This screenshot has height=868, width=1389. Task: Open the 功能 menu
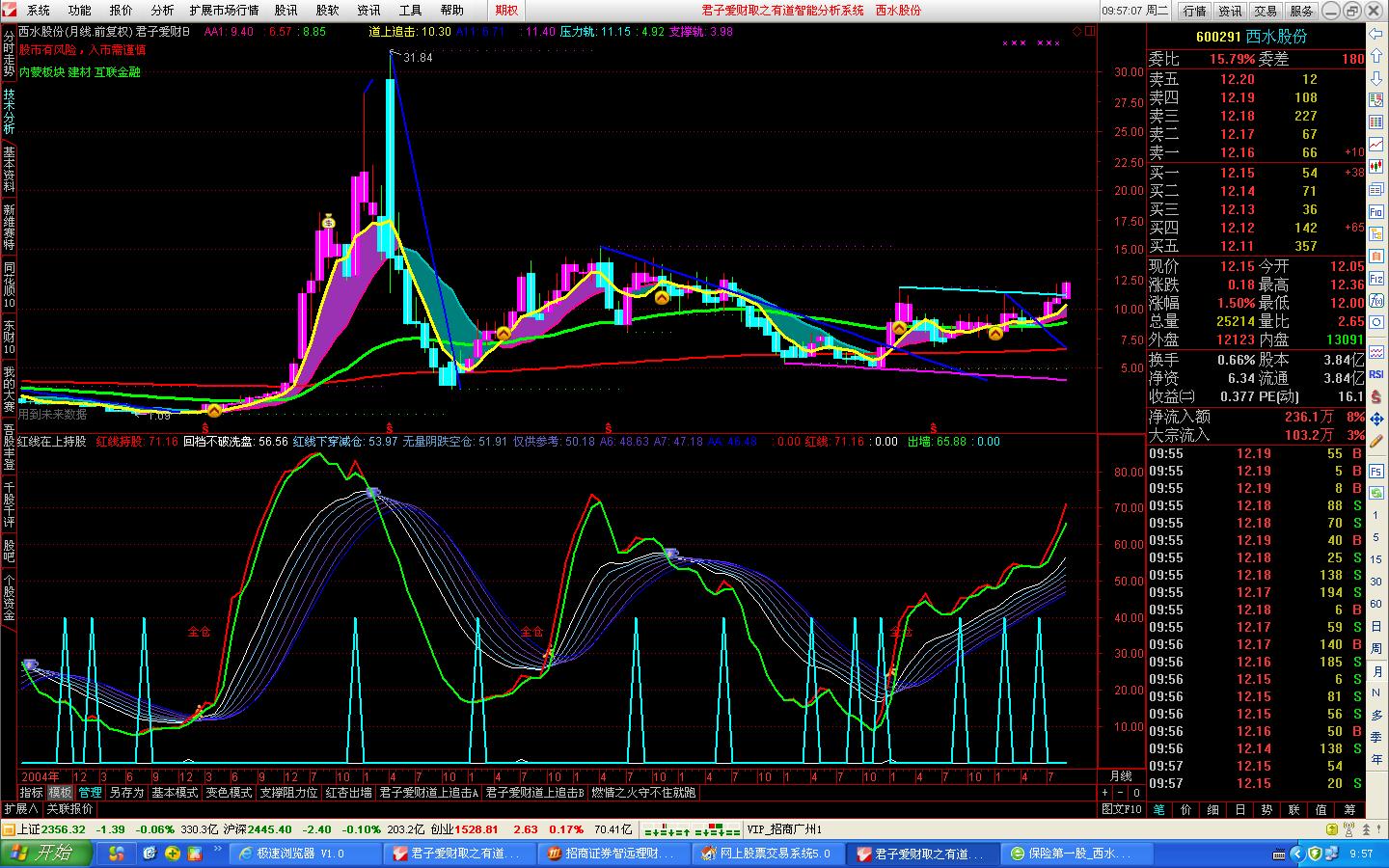[79, 10]
